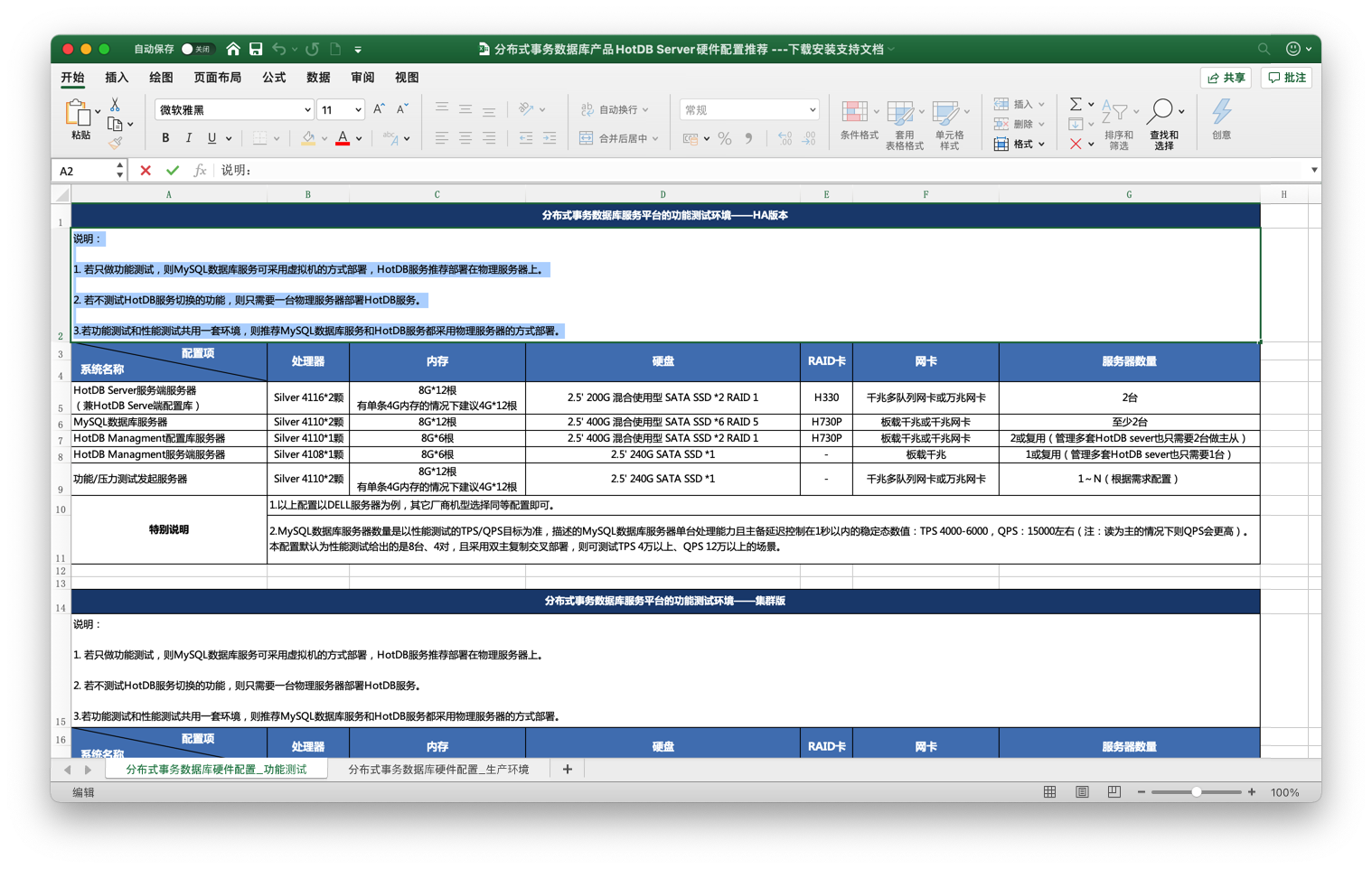
Task: Toggle underline with the U icon
Action: (211, 138)
